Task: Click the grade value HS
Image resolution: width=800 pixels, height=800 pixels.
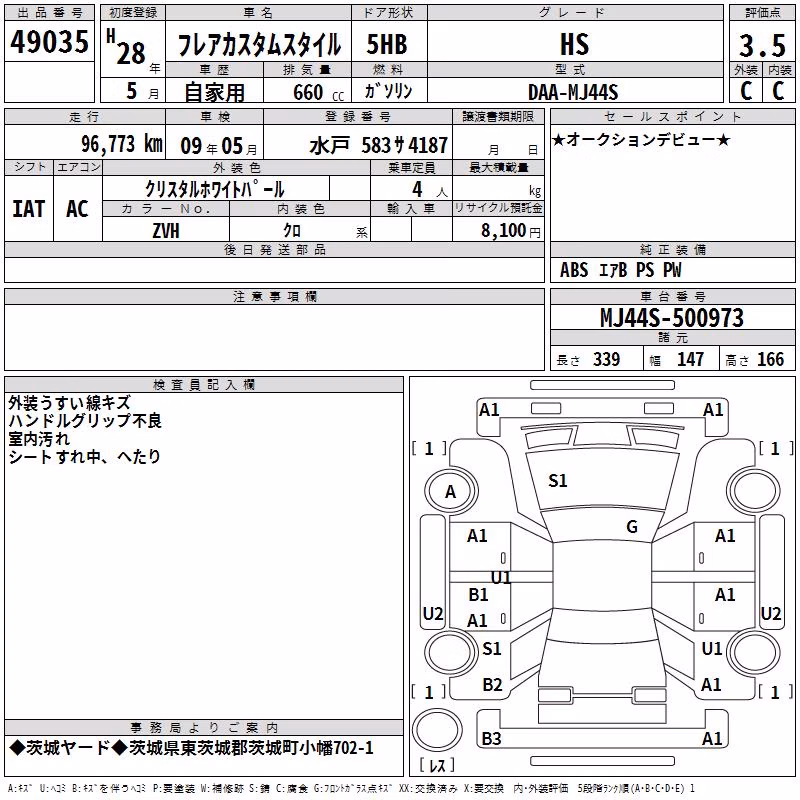Action: (x=574, y=44)
